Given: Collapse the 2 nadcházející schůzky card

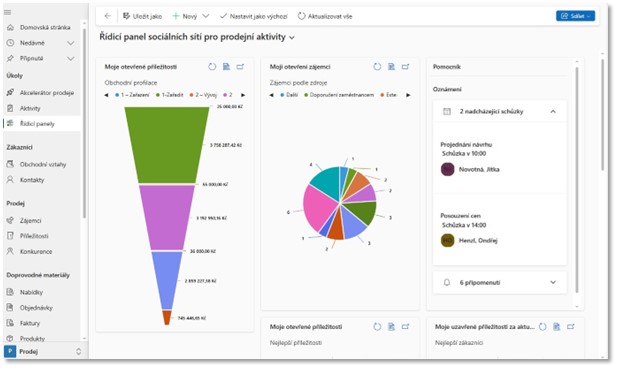Looking at the screenshot, I should 553,111.
